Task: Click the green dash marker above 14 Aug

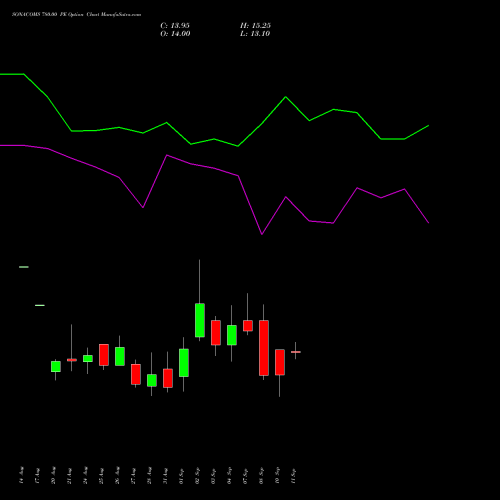Action: (24, 267)
